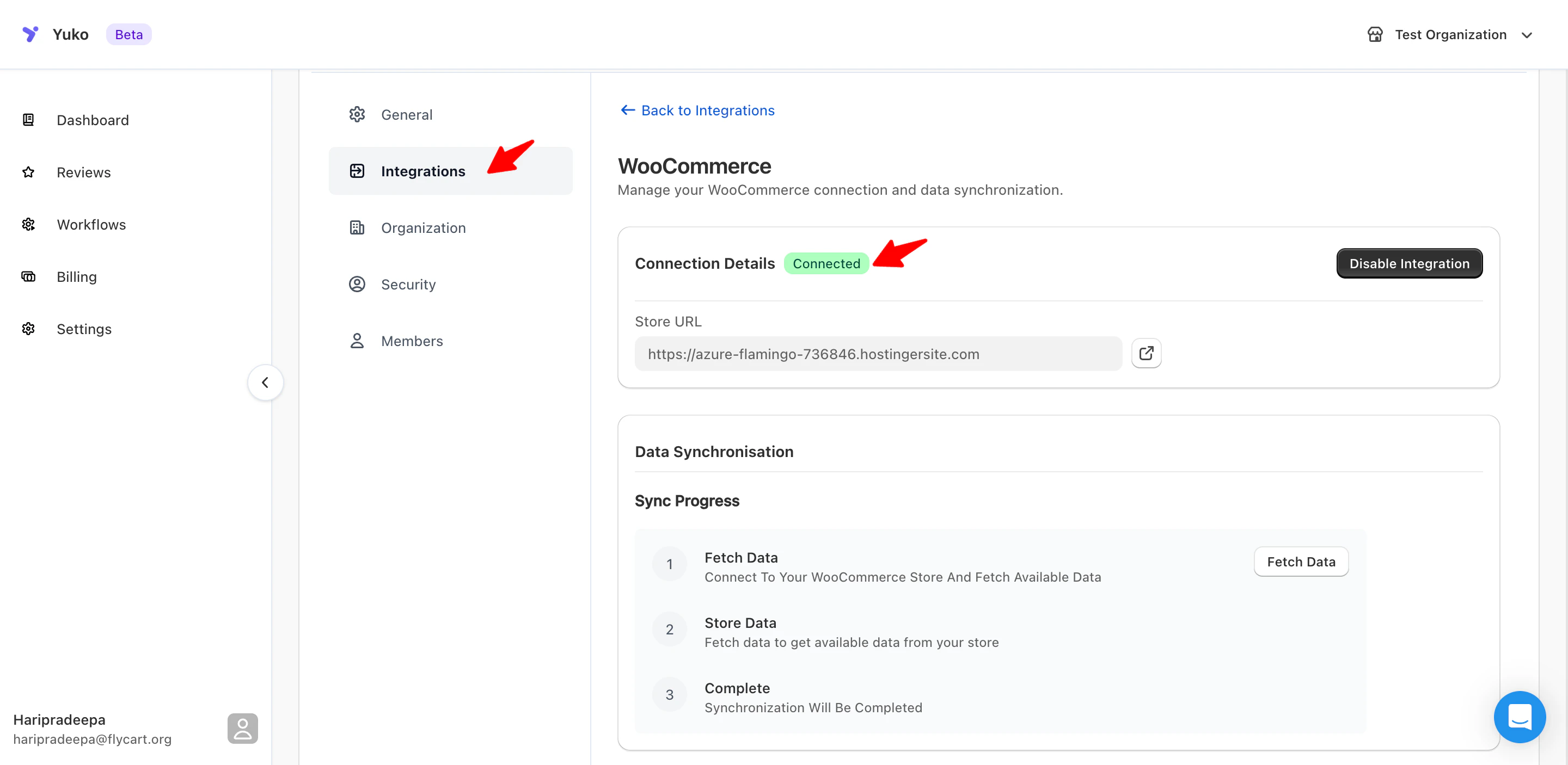
Task: Open the Members settings section
Action: pos(412,341)
